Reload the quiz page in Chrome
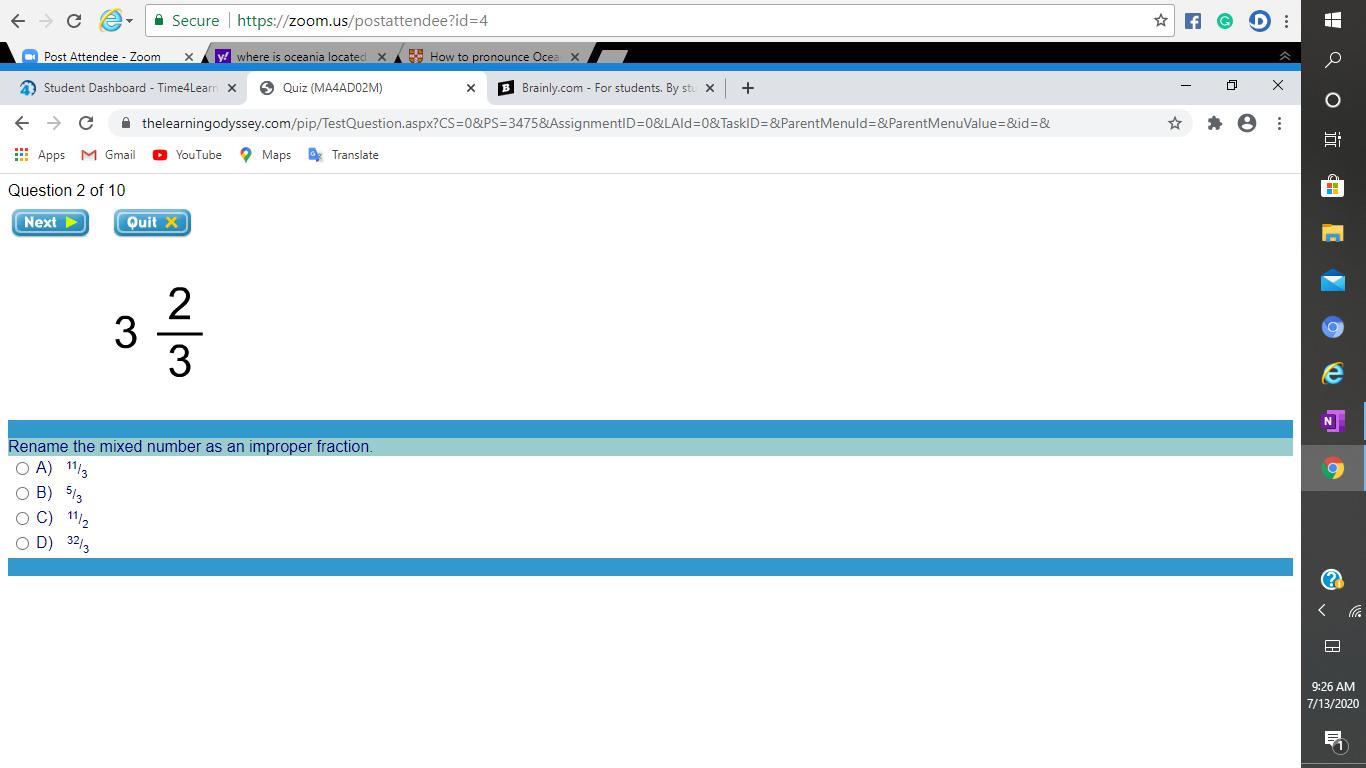The height and width of the screenshot is (768, 1366). 86,123
